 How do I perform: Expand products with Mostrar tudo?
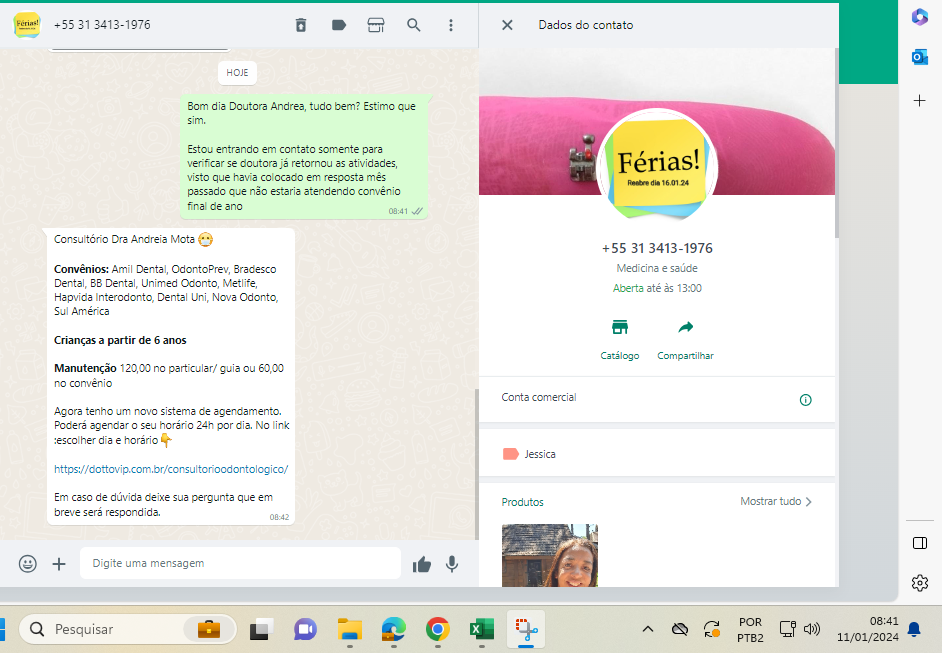point(776,502)
